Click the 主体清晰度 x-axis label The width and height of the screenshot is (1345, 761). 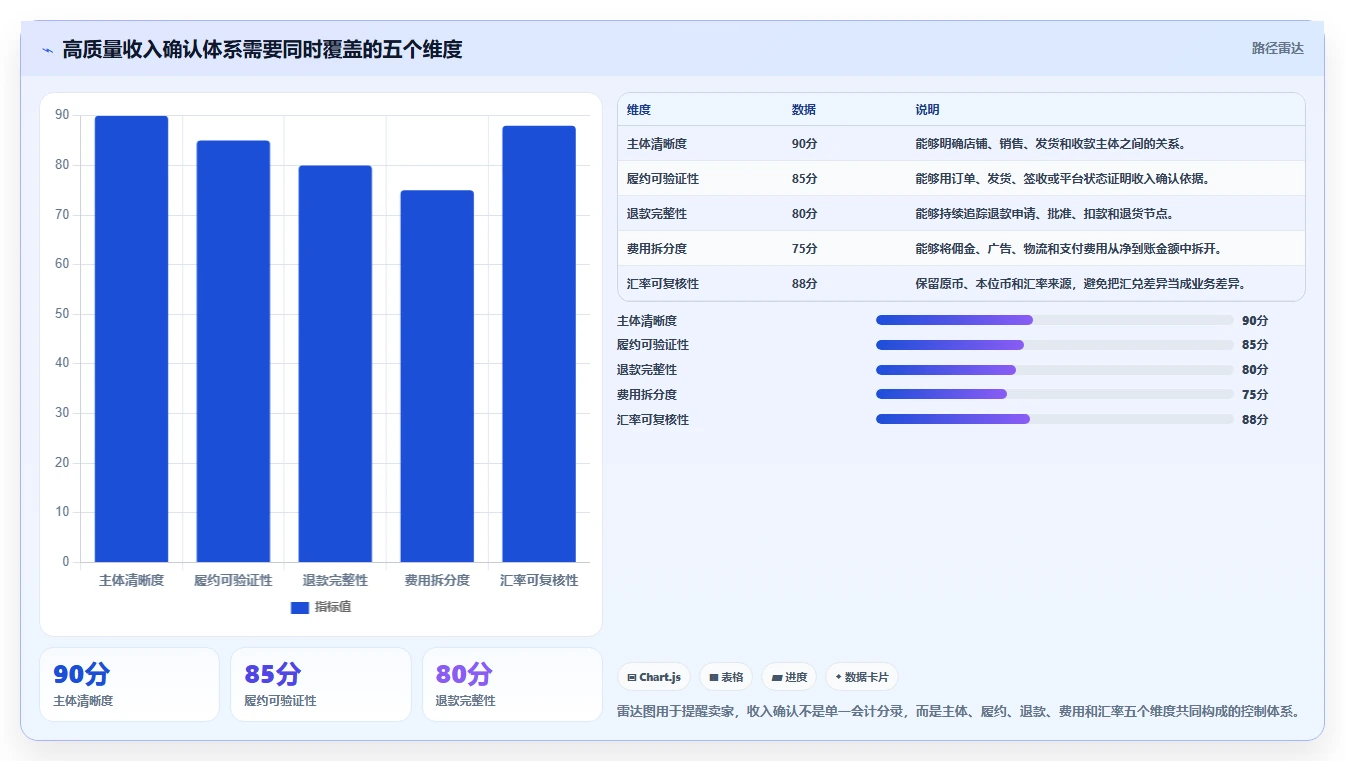[x=131, y=580]
